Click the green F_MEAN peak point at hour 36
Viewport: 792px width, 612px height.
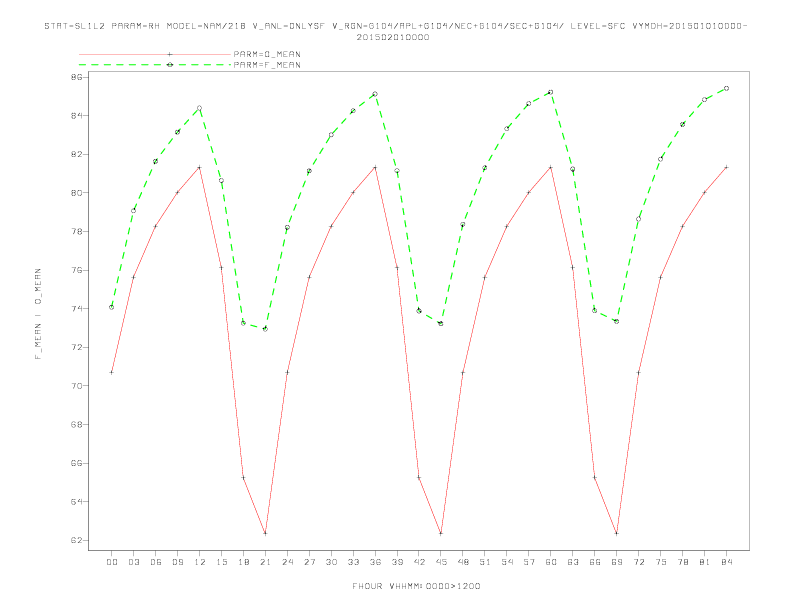tap(375, 94)
